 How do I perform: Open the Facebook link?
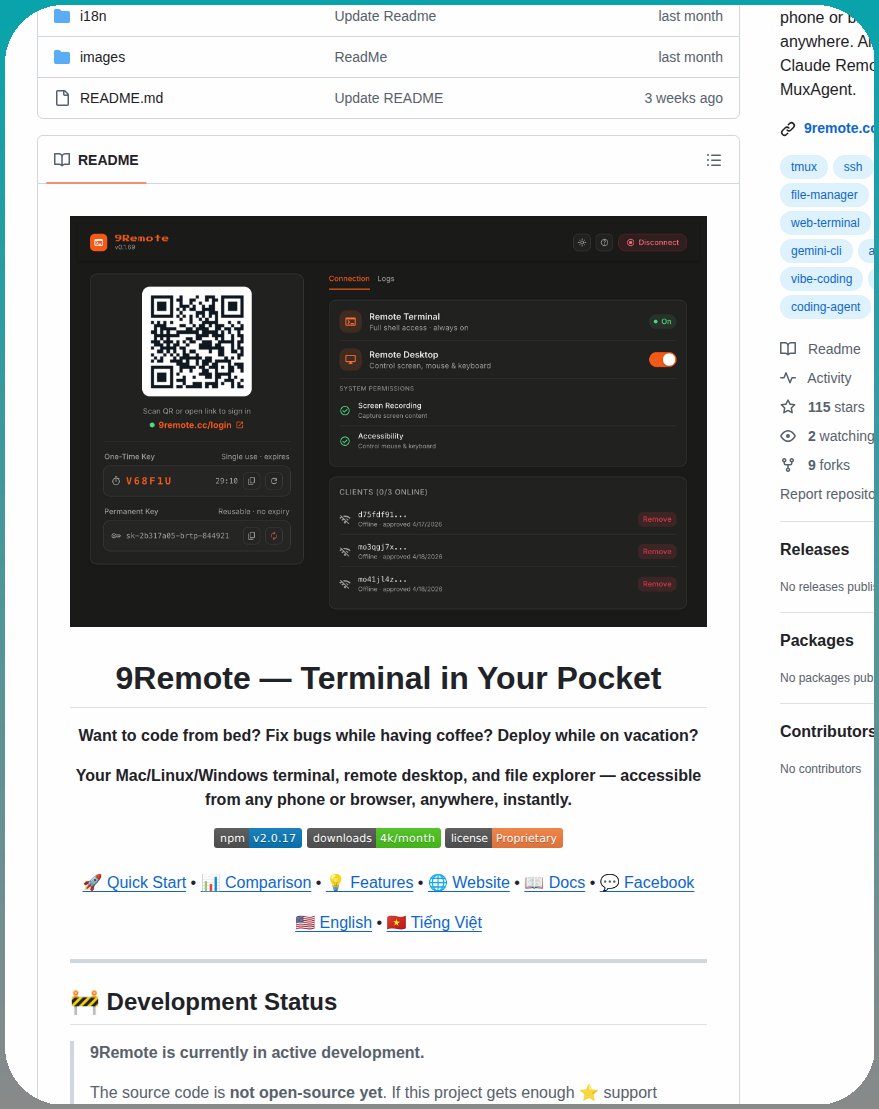[647, 883]
